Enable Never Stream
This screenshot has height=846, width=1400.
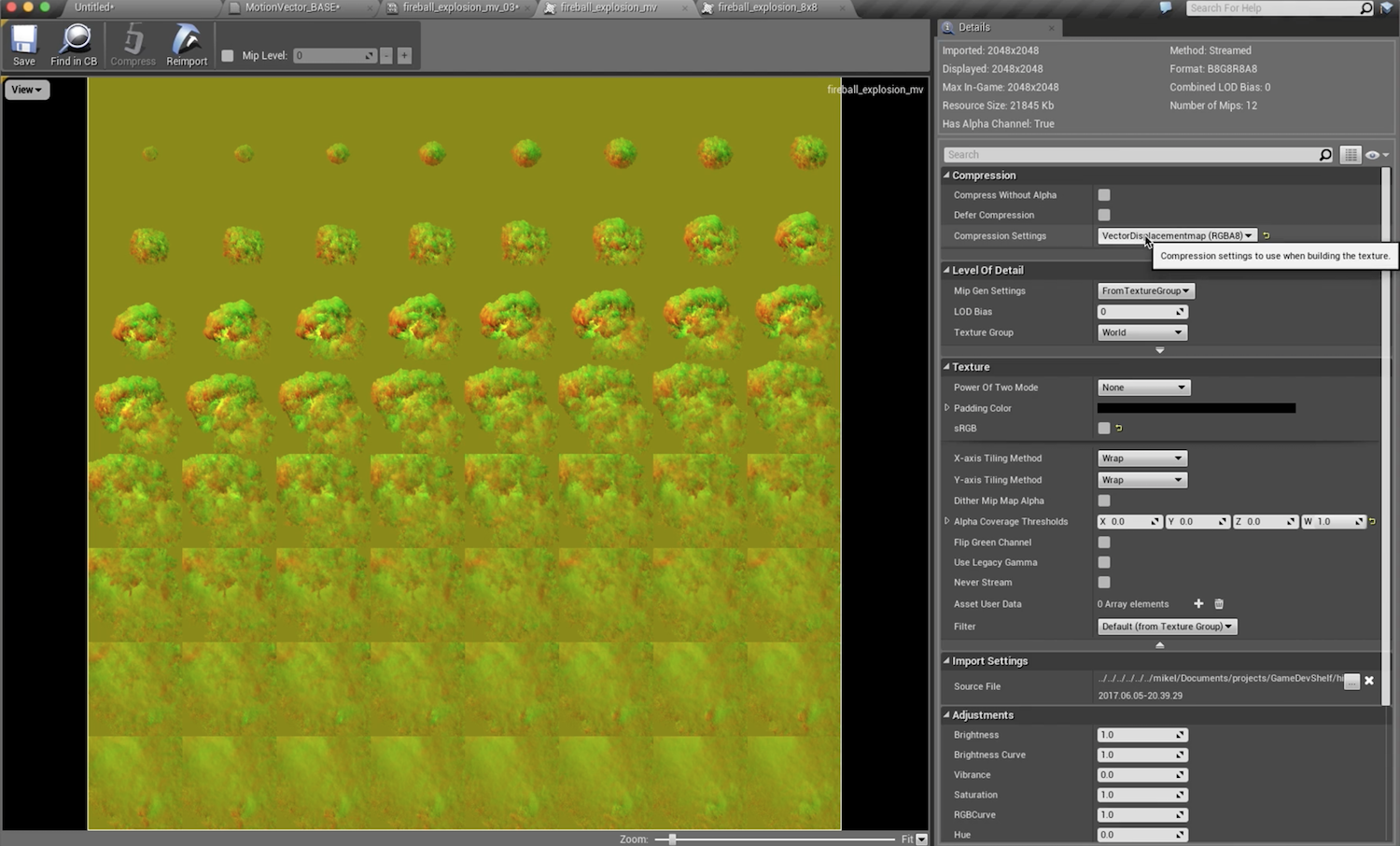tap(1104, 582)
